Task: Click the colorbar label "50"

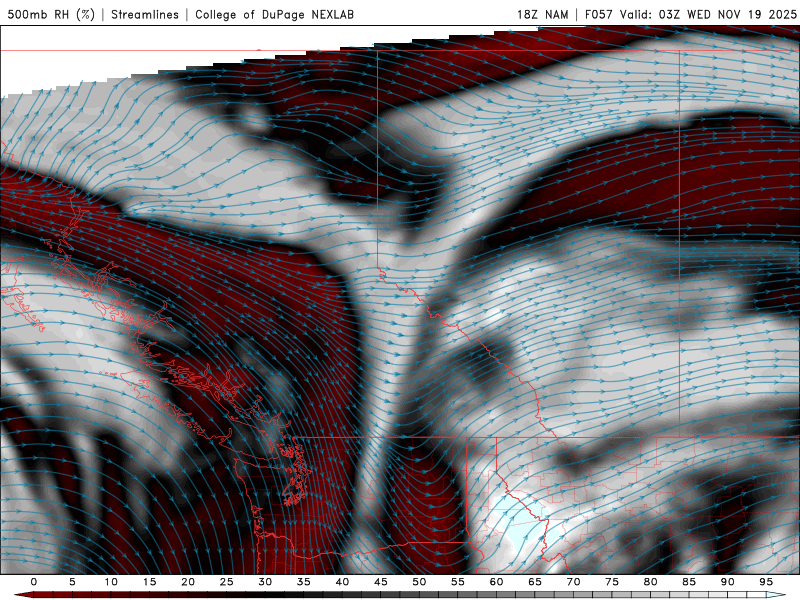Action: coord(419,582)
